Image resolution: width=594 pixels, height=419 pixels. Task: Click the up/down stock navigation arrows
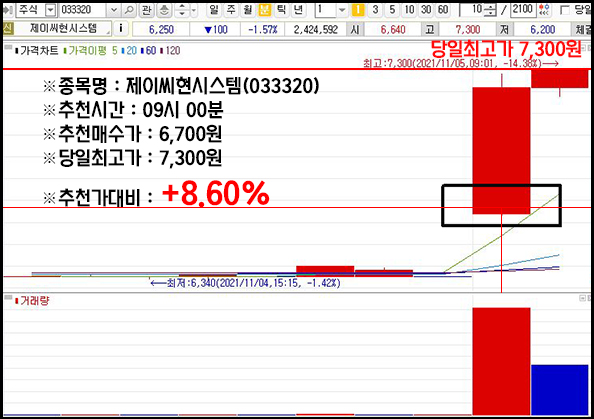pyautogui.click(x=182, y=10)
